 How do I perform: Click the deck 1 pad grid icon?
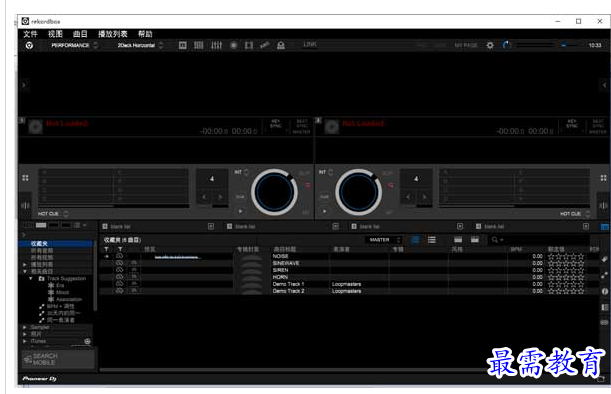[x=25, y=178]
